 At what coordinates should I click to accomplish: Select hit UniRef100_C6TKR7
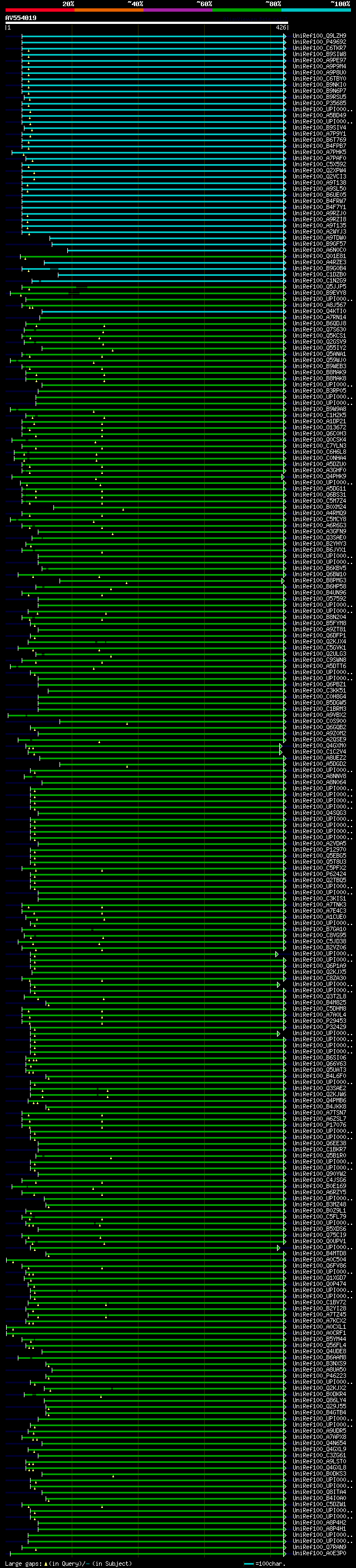point(319,48)
